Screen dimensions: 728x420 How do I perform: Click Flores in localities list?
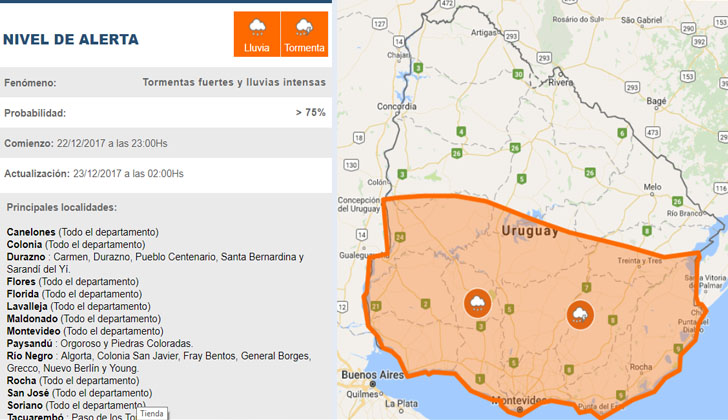point(21,282)
